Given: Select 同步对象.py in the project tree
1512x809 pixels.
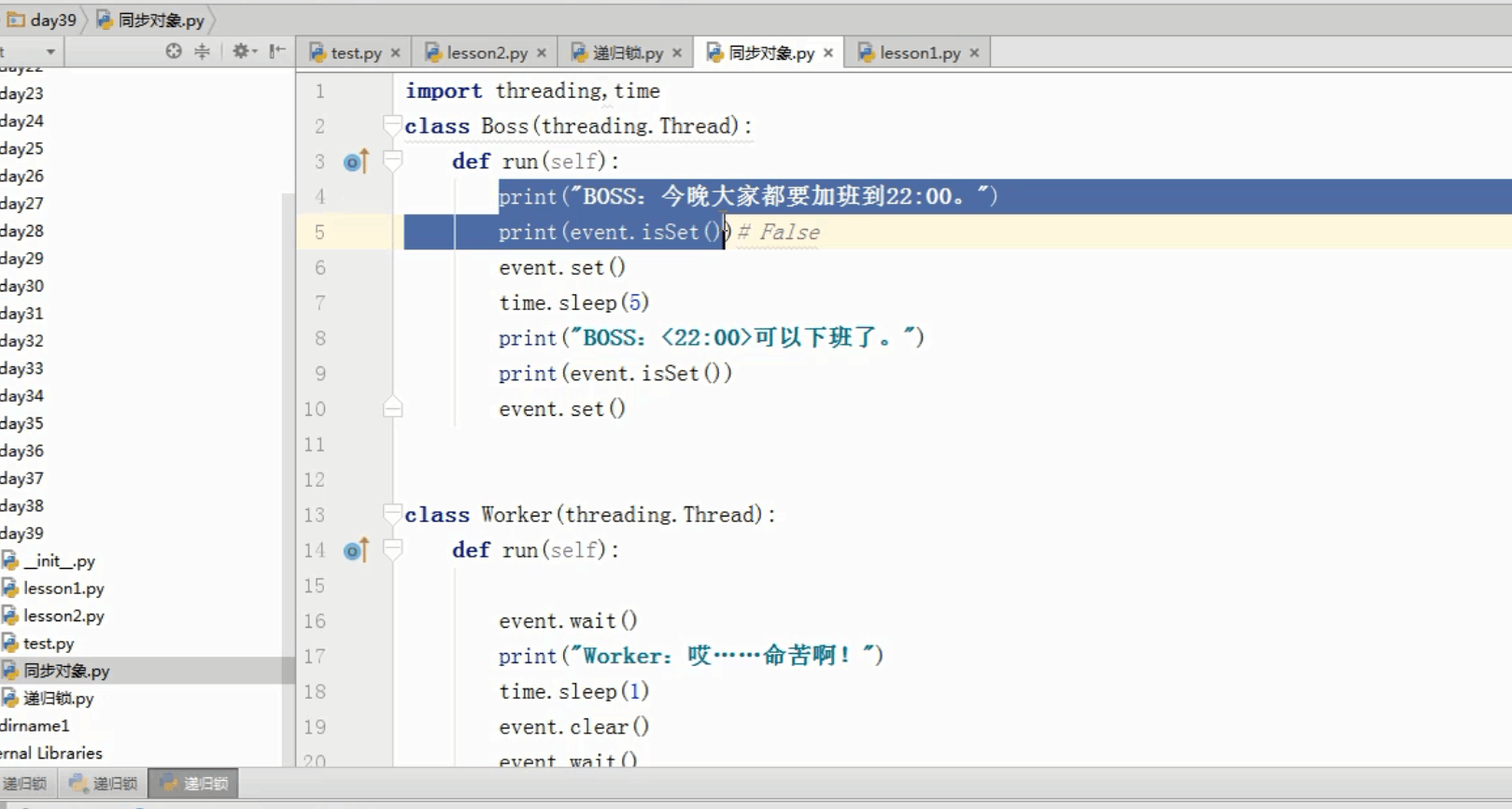Looking at the screenshot, I should point(66,671).
